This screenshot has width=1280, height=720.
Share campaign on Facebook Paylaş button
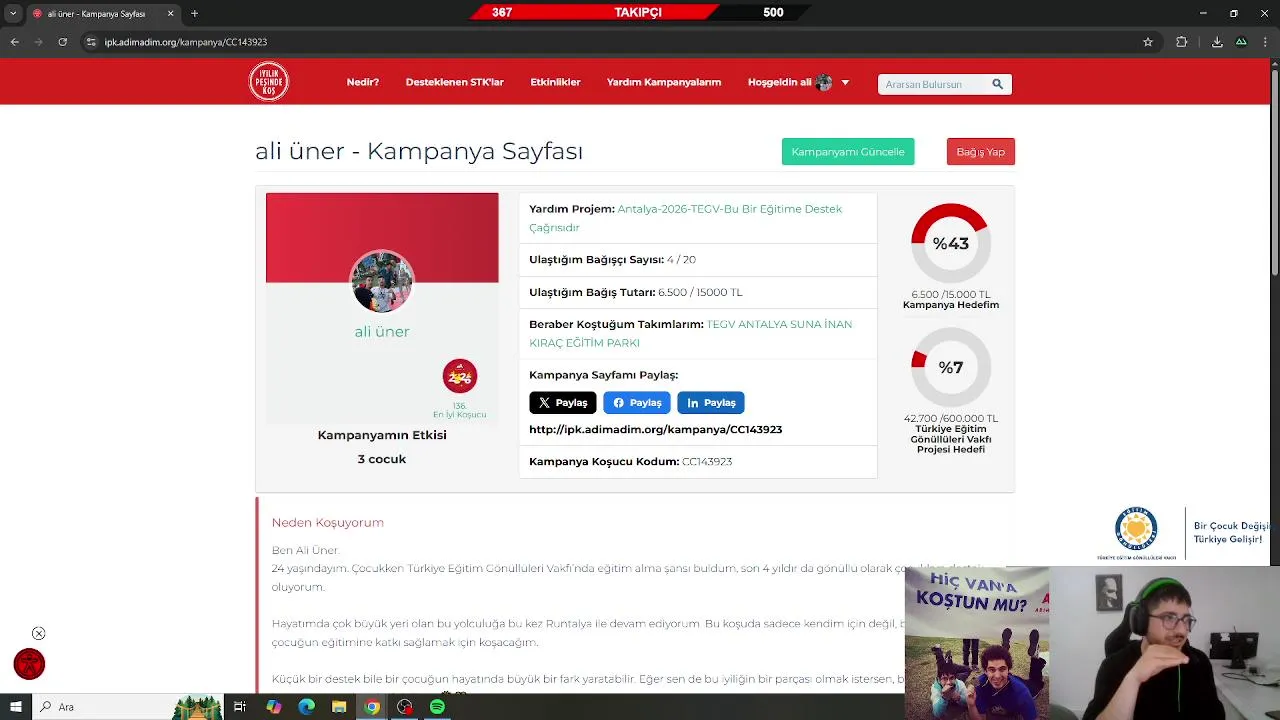click(637, 402)
